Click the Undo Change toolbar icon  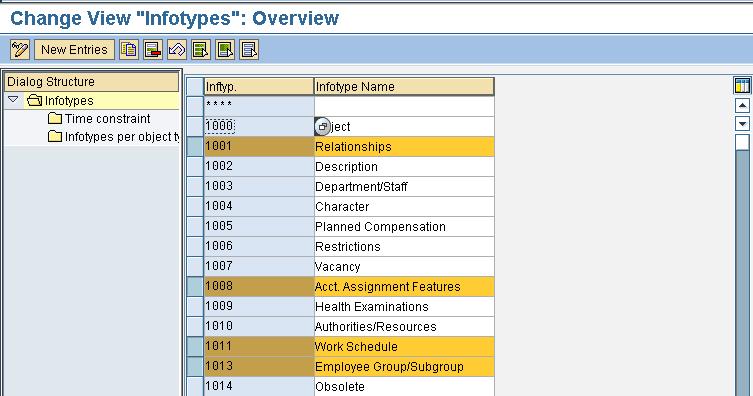point(177,49)
